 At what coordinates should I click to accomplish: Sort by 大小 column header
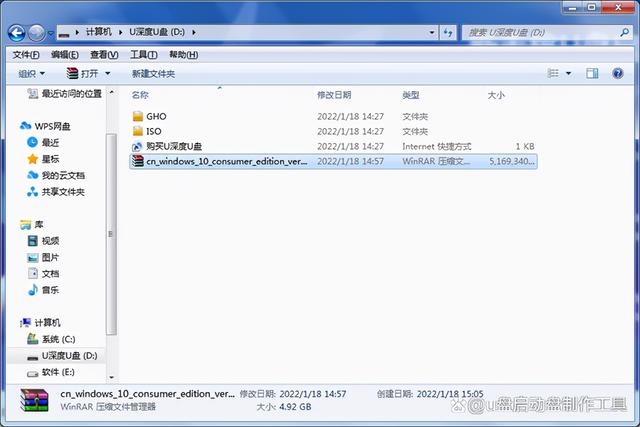coord(496,95)
